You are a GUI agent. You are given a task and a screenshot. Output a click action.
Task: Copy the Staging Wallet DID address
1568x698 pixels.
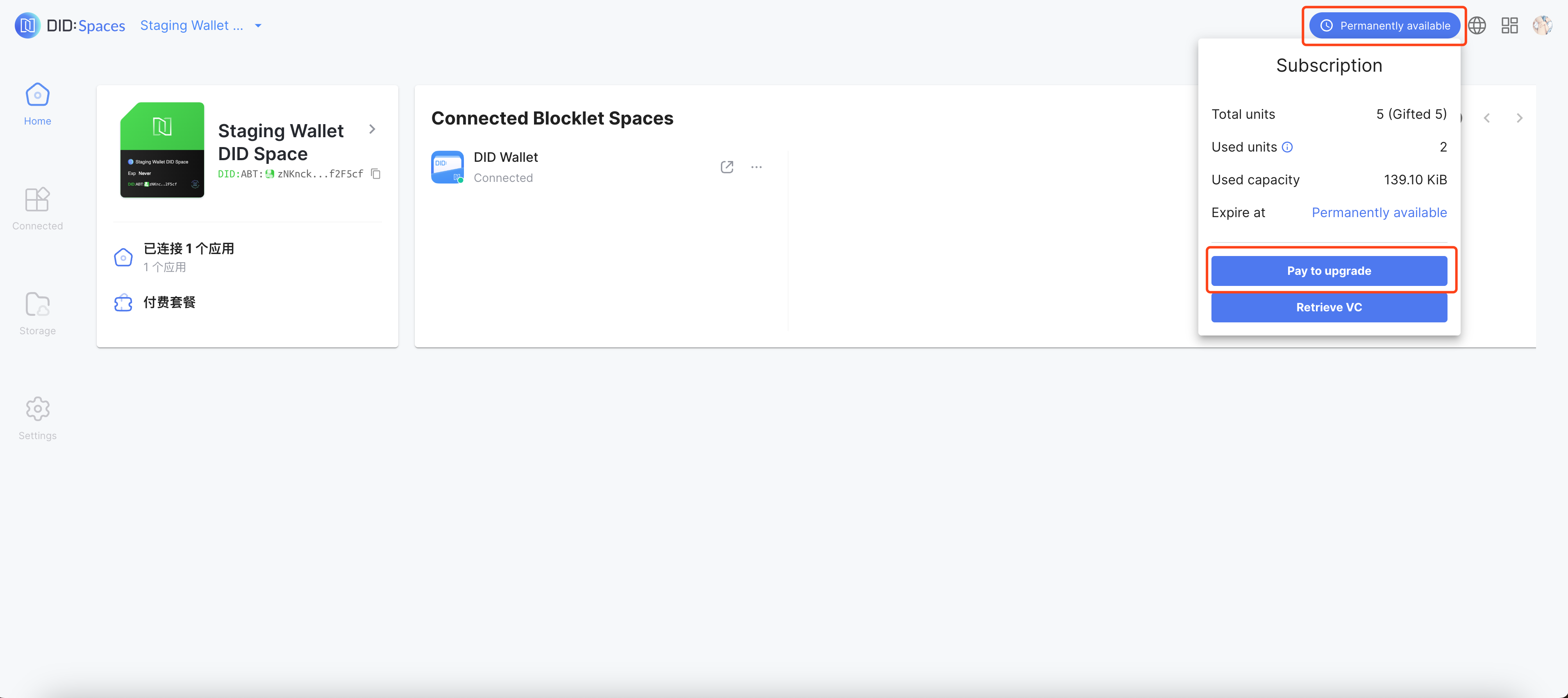376,174
